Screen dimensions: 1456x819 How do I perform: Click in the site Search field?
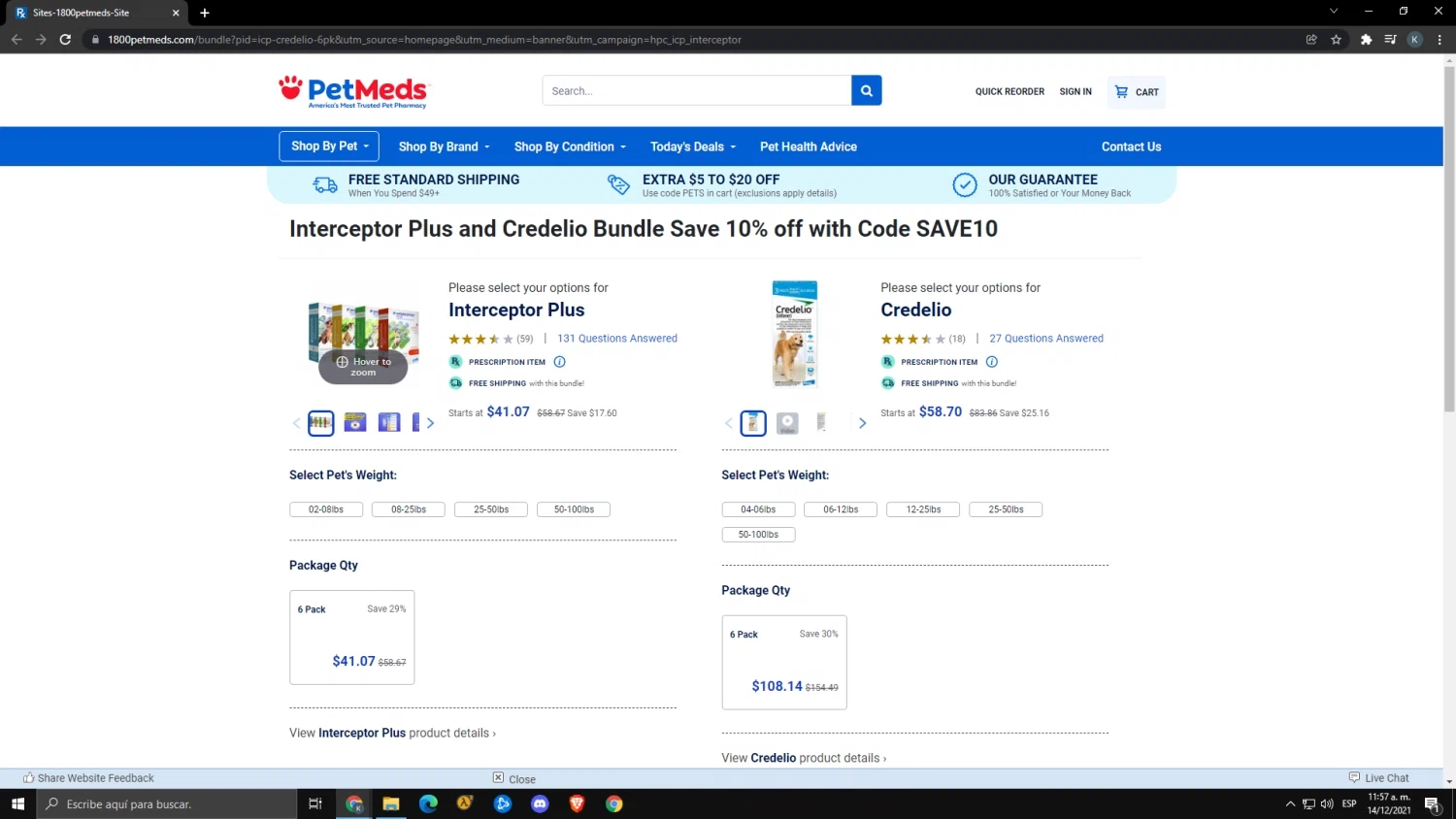[696, 90]
